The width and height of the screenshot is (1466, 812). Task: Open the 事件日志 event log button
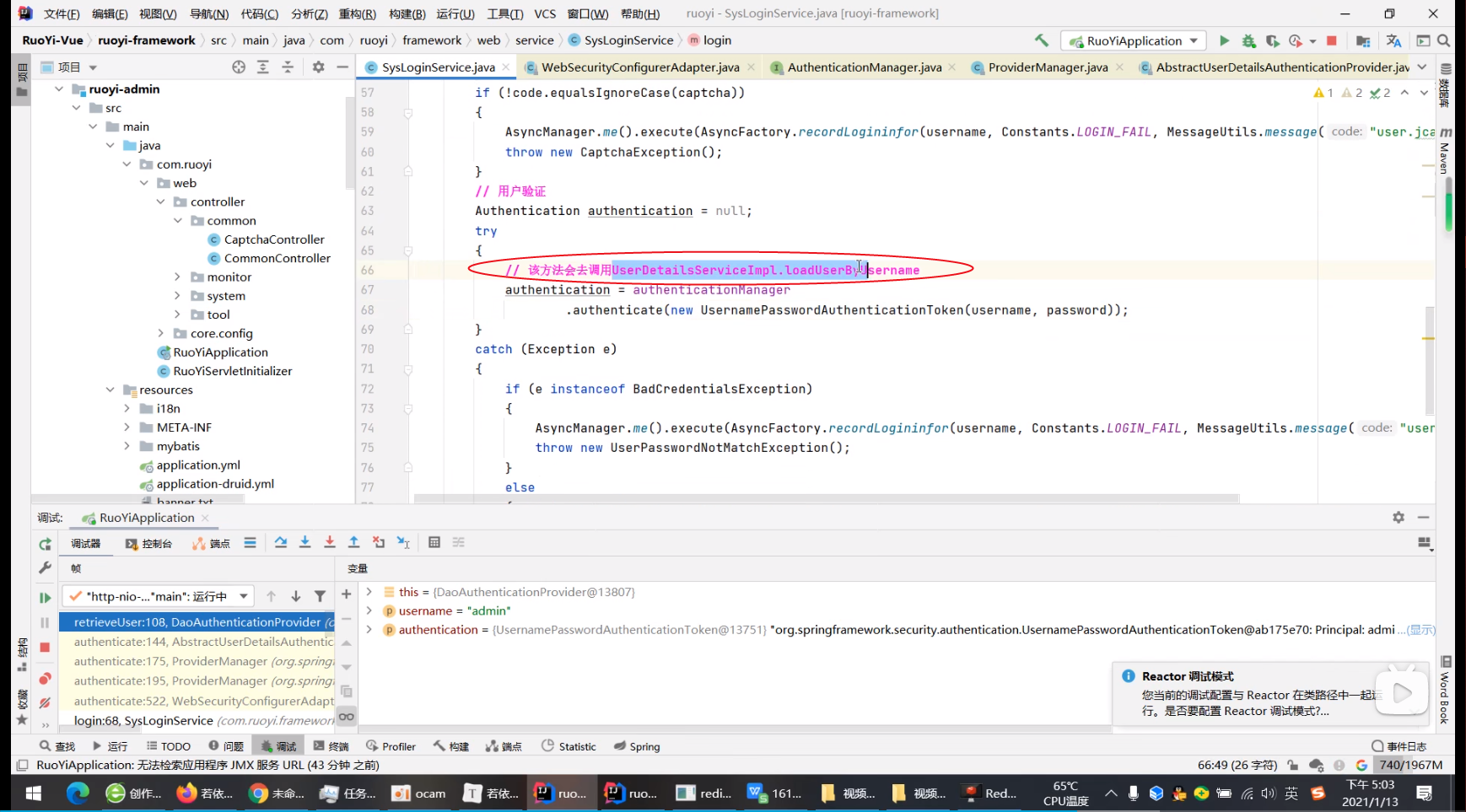click(x=1399, y=746)
